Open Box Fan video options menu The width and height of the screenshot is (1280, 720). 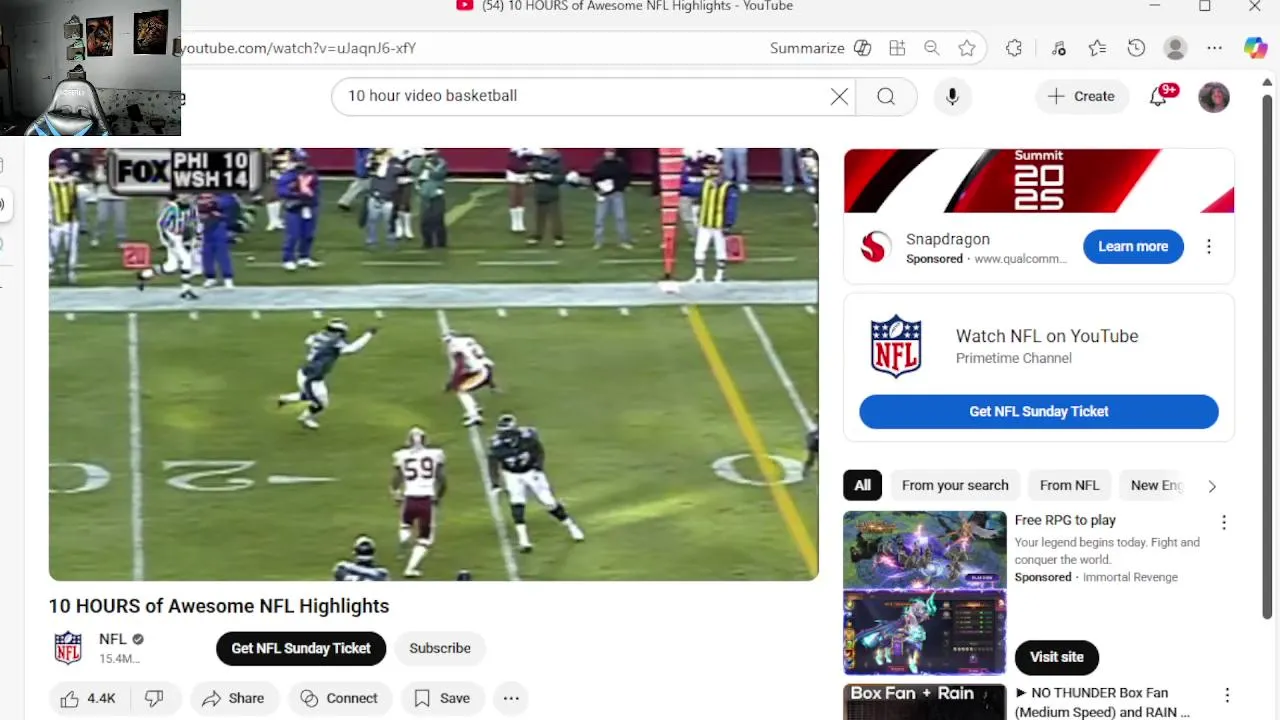pos(1227,695)
